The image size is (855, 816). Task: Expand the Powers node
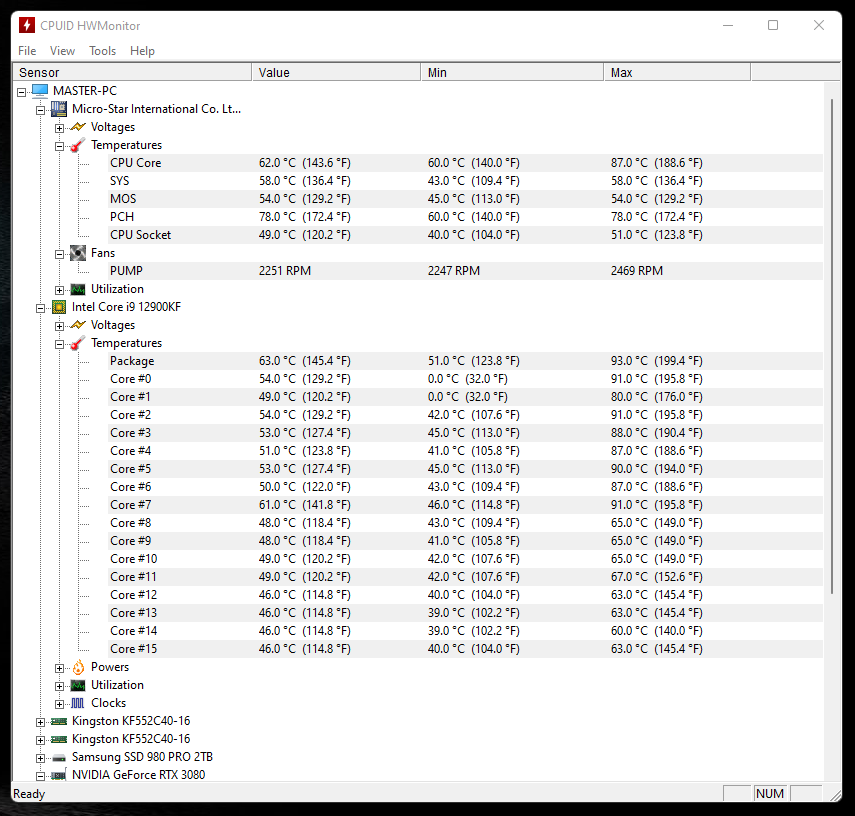pyautogui.click(x=59, y=668)
